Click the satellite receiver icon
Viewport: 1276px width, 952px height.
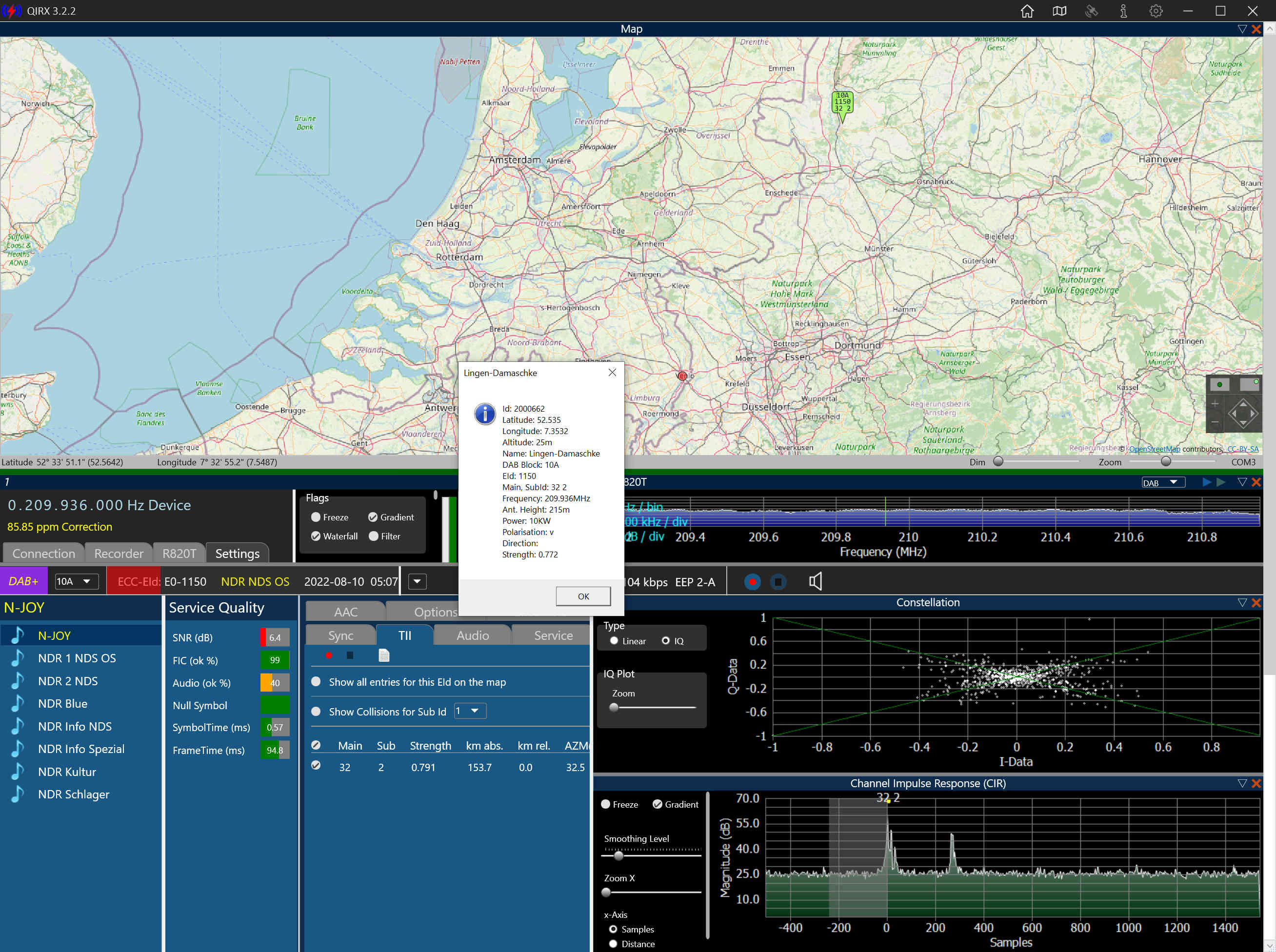[1091, 11]
